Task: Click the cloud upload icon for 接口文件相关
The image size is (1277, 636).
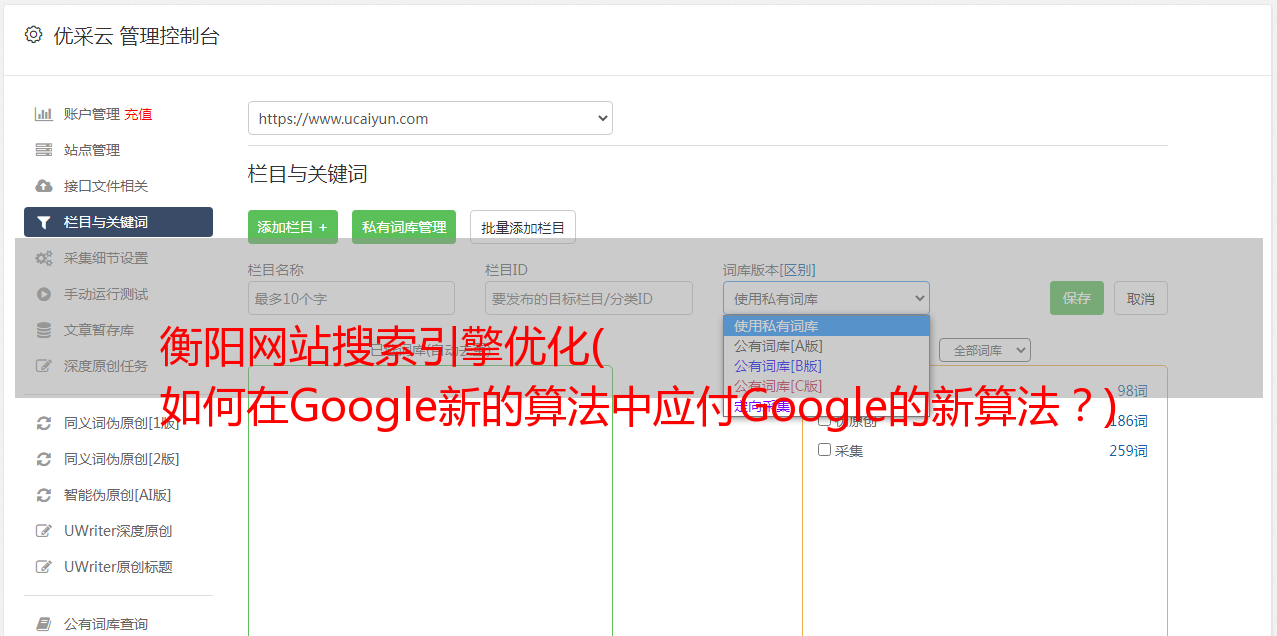Action: click(44, 186)
